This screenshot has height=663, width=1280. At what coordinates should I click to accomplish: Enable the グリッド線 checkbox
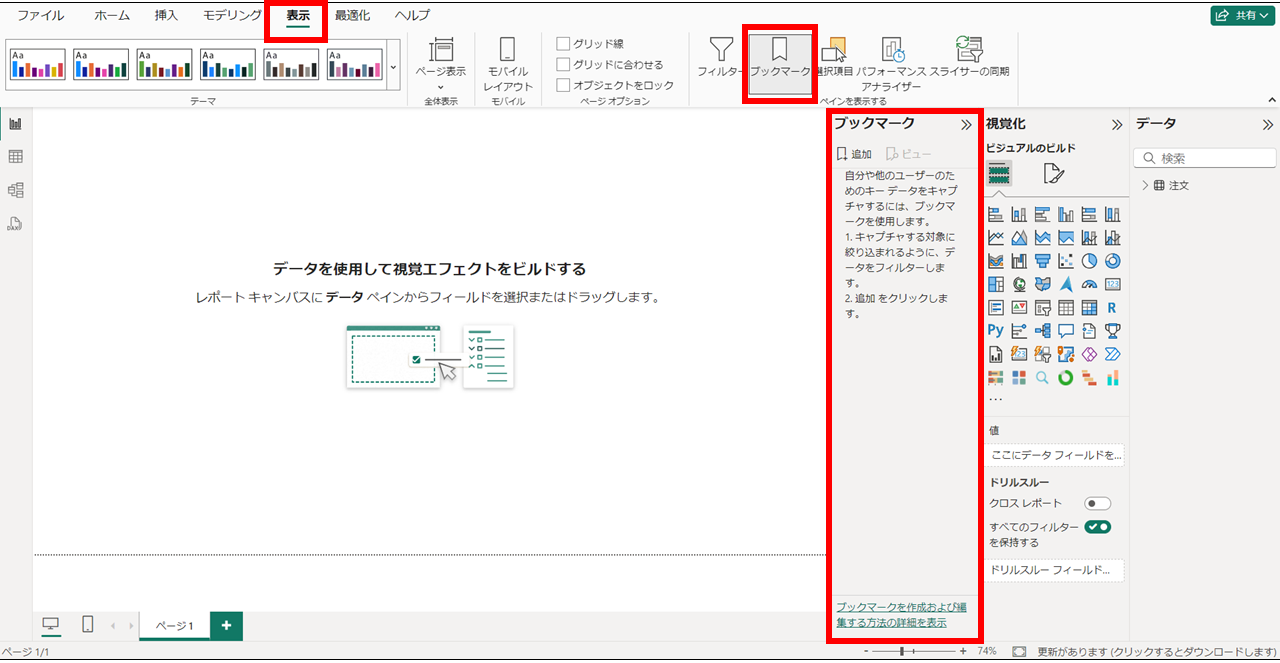tap(564, 44)
